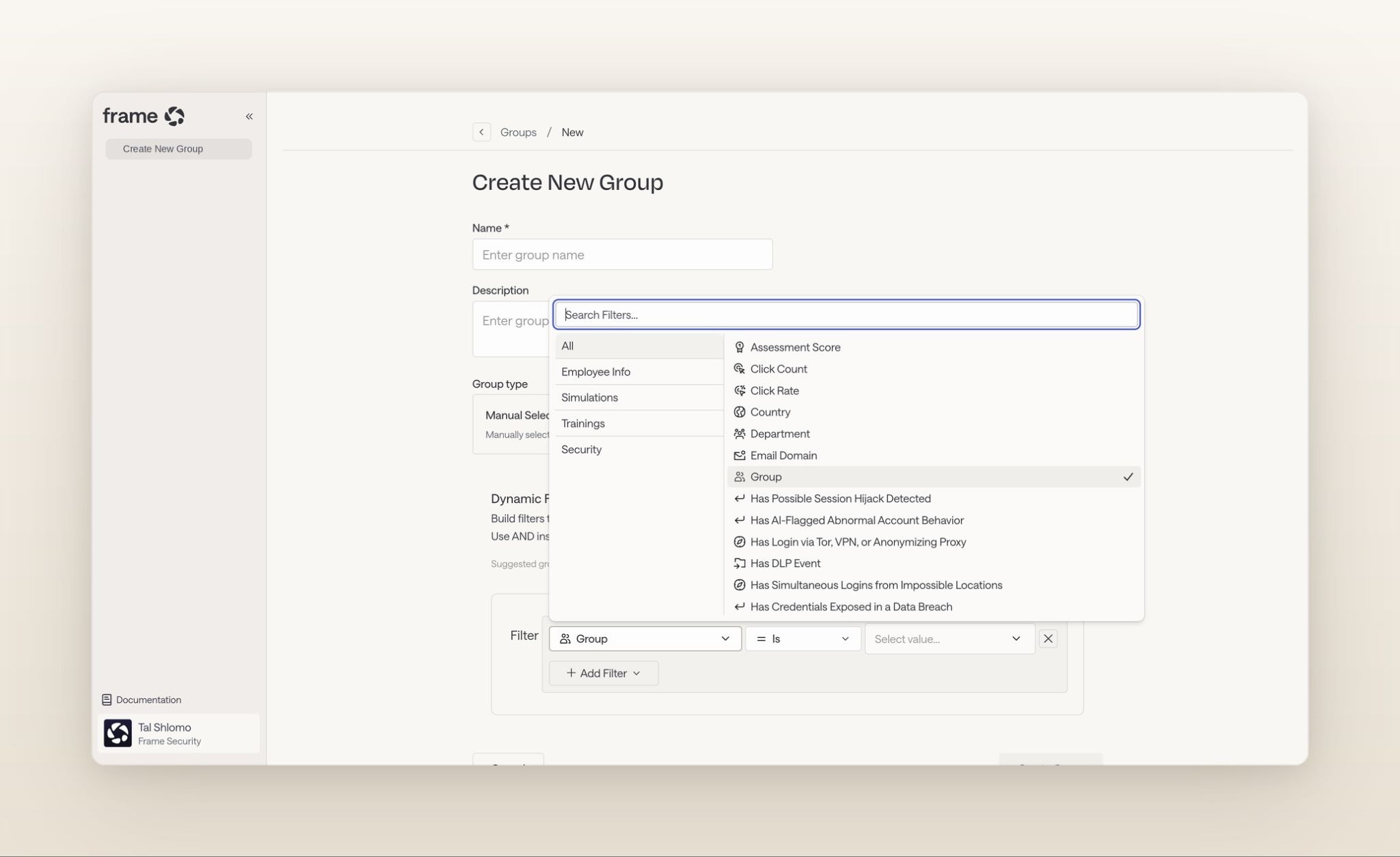The image size is (1400, 857).
Task: Click the Create New Group sidebar item
Action: pos(178,149)
